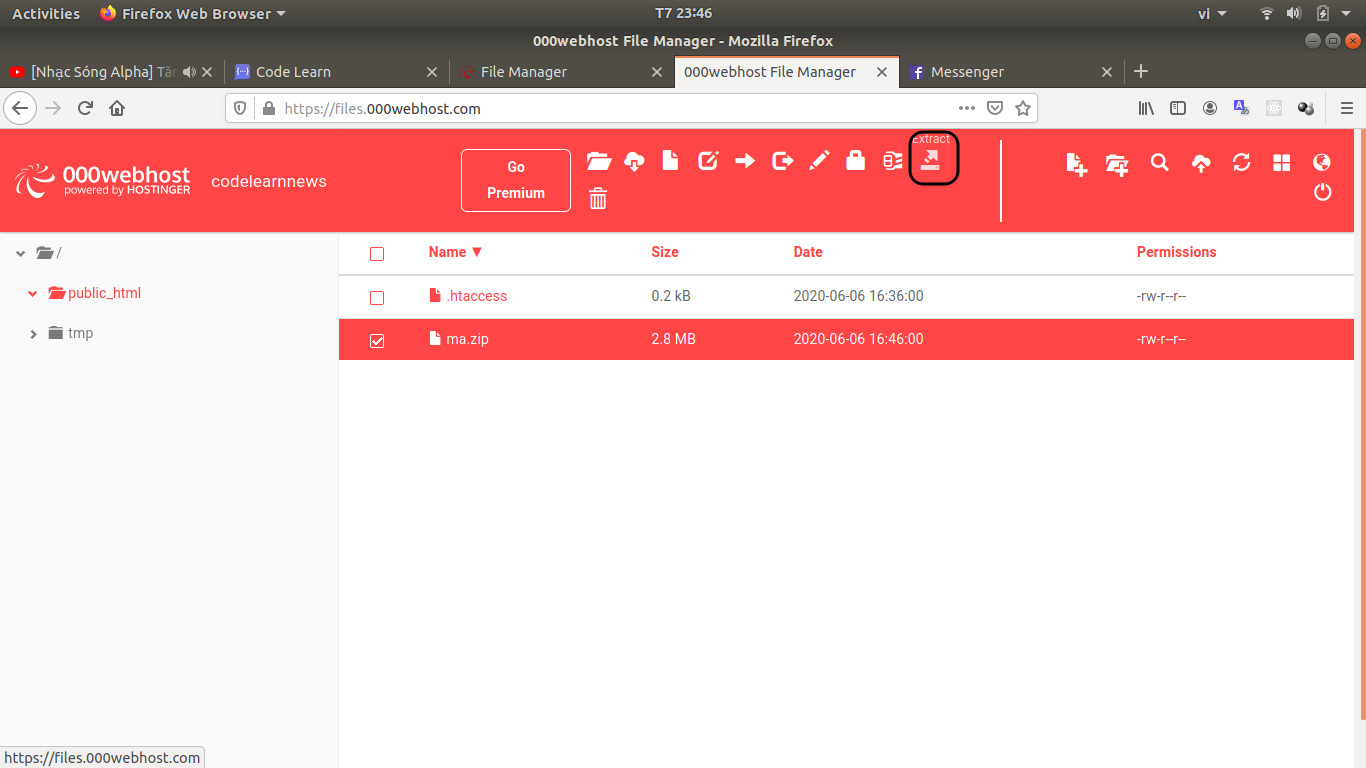Open Permissions via the lock icon
The width and height of the screenshot is (1366, 768).
(855, 160)
